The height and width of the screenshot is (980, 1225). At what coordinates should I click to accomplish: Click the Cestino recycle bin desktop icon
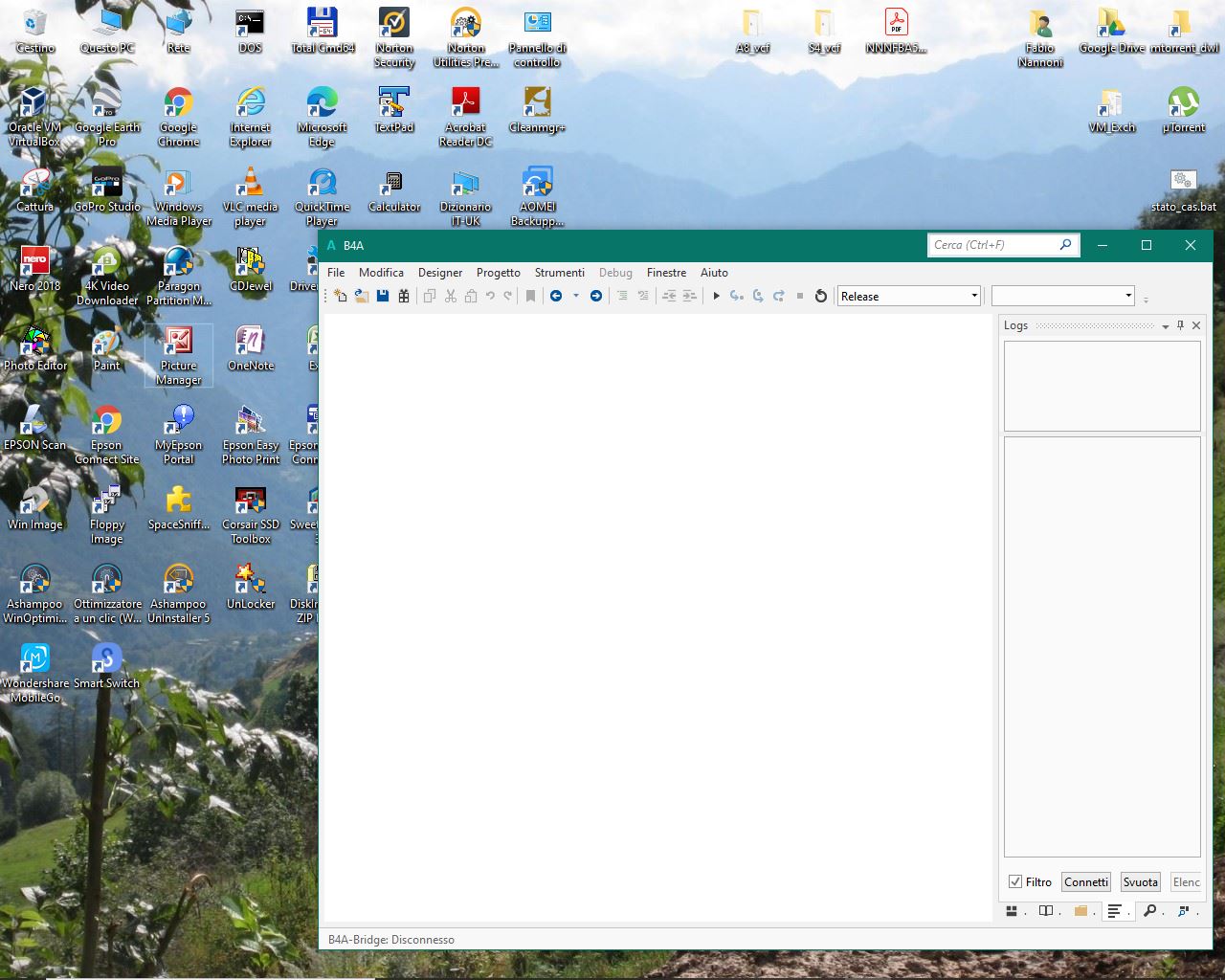pyautogui.click(x=35, y=31)
